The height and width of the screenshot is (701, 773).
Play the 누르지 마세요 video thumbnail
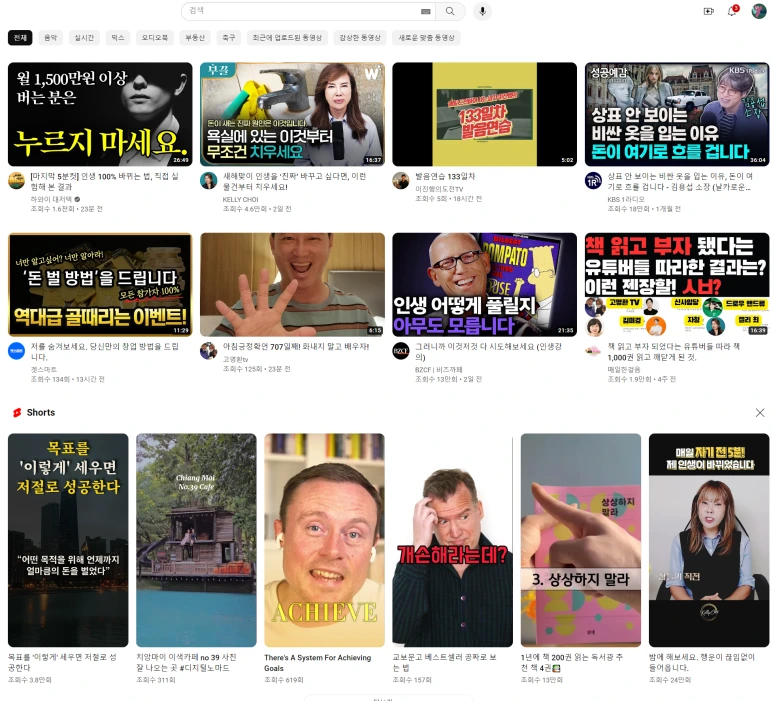pos(100,114)
